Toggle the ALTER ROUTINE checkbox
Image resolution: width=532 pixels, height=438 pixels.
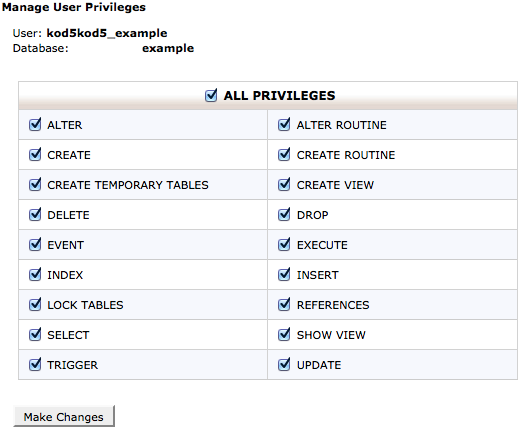[284, 125]
